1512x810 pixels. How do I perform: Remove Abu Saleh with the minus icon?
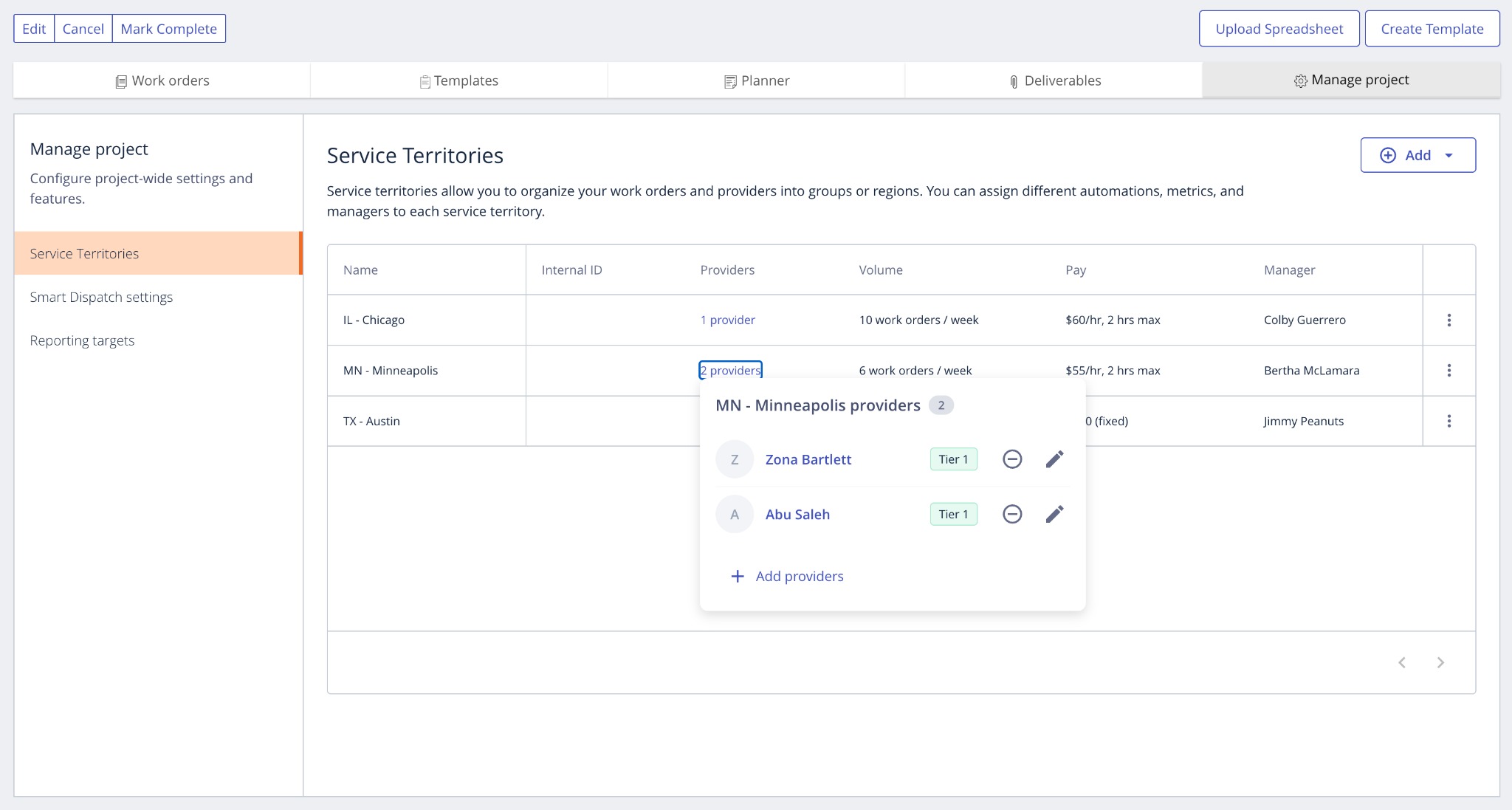(1012, 514)
